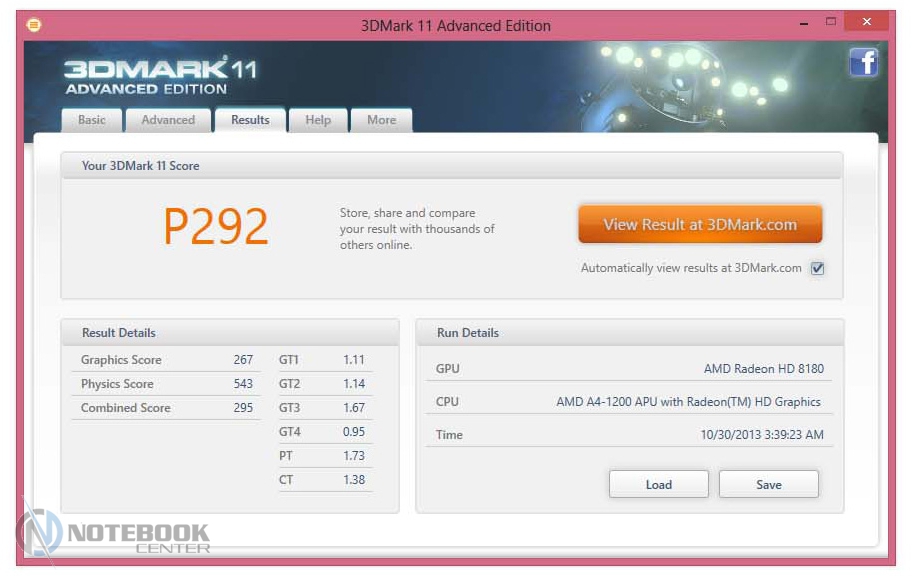Select the Physics Score row

[x=166, y=384]
